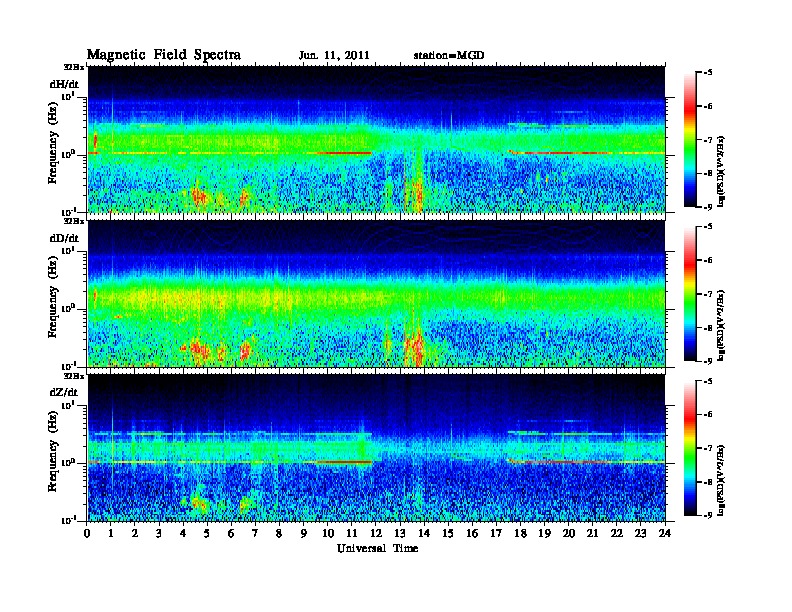The image size is (792, 612).
Task: Click hour "14" on the Universal Time axis
Action: pyautogui.click(x=424, y=534)
